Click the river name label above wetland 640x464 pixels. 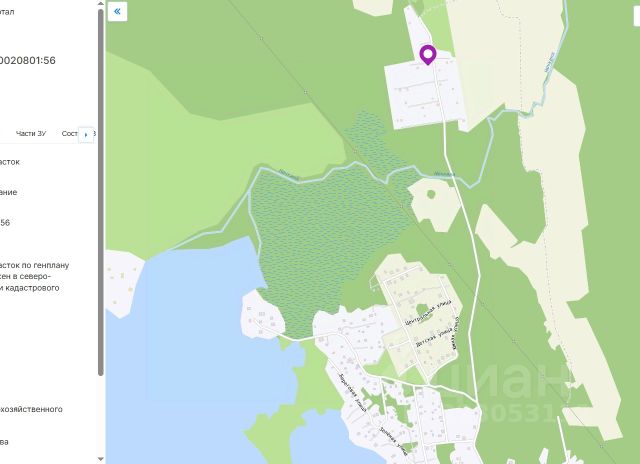point(289,175)
